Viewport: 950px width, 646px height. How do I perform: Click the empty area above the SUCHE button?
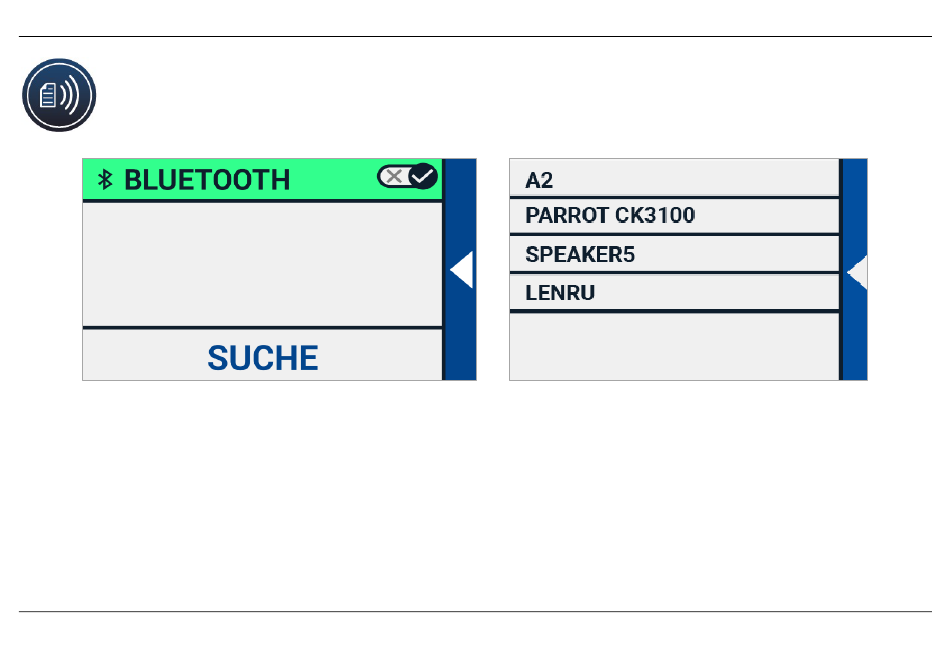coord(262,264)
